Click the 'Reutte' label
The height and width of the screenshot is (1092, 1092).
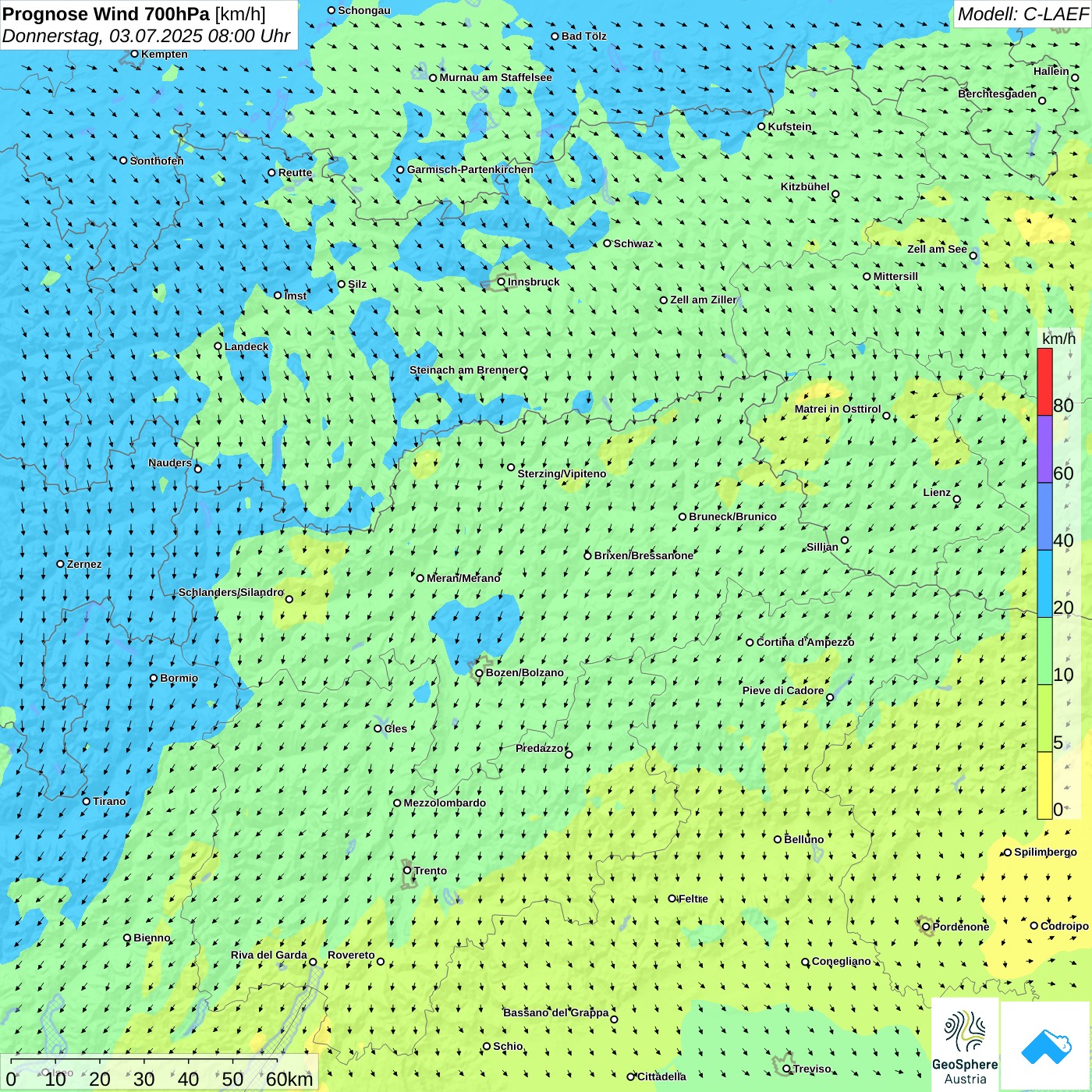click(295, 172)
